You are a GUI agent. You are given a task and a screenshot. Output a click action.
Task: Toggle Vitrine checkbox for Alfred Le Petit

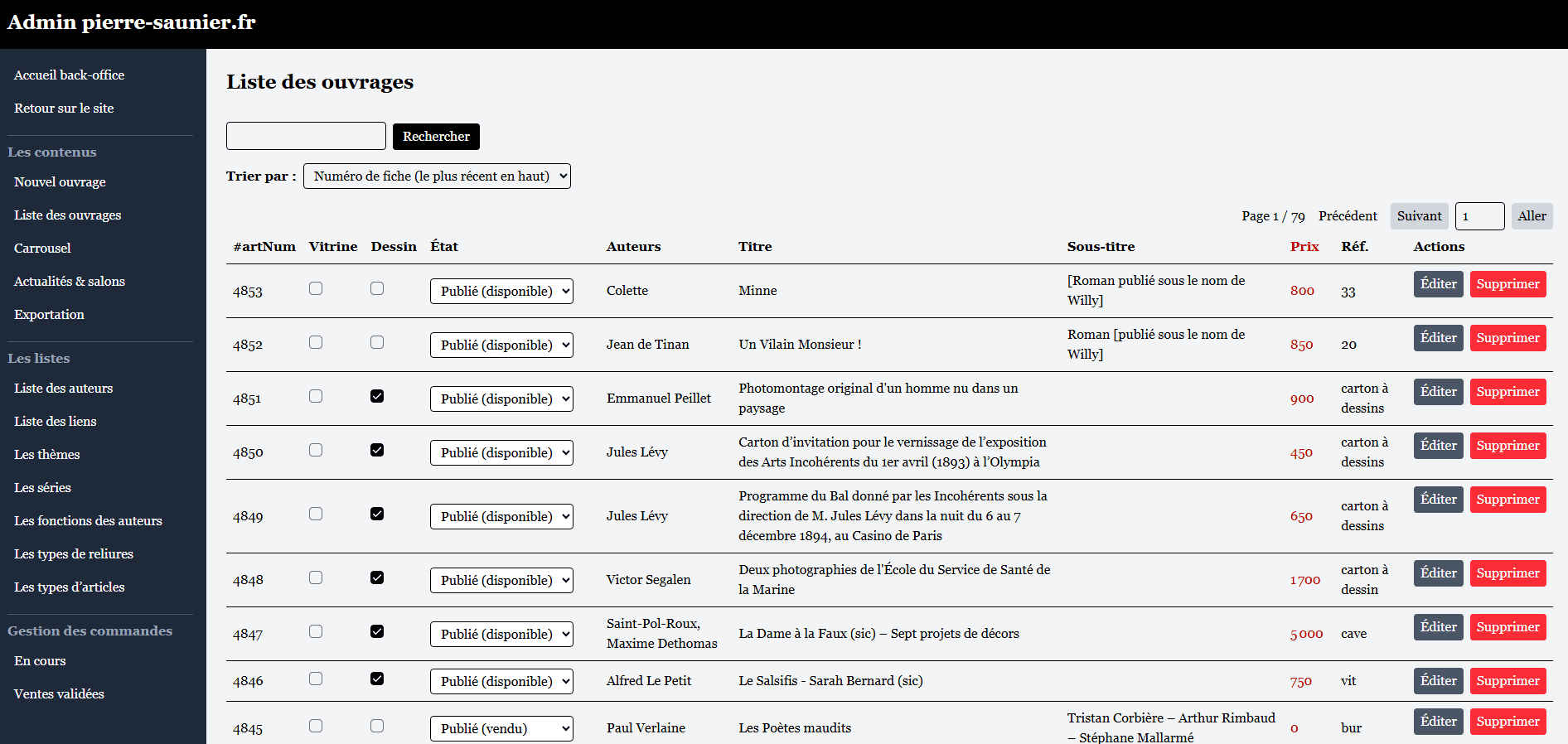(x=316, y=679)
